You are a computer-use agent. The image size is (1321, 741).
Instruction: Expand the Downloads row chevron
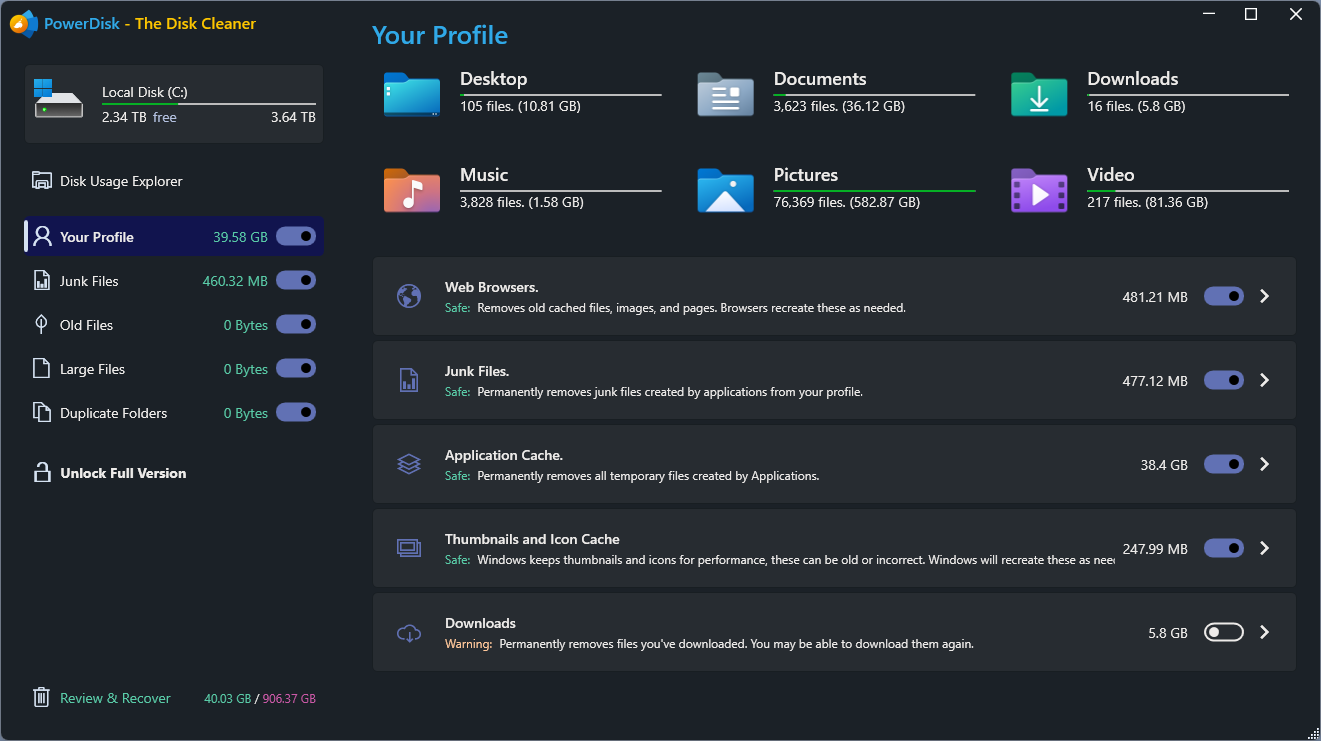(x=1265, y=632)
